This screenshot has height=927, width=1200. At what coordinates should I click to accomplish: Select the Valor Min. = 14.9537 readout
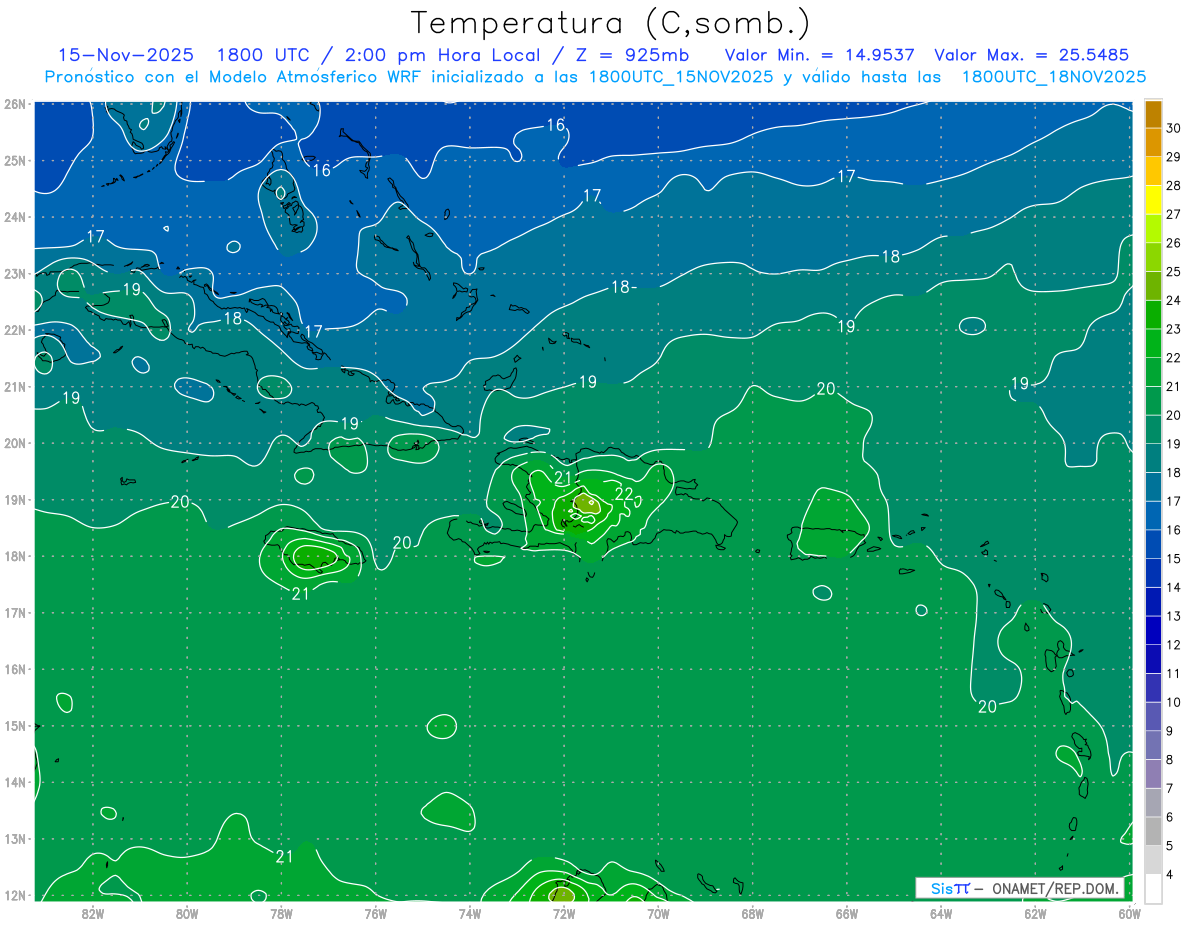[x=821, y=55]
